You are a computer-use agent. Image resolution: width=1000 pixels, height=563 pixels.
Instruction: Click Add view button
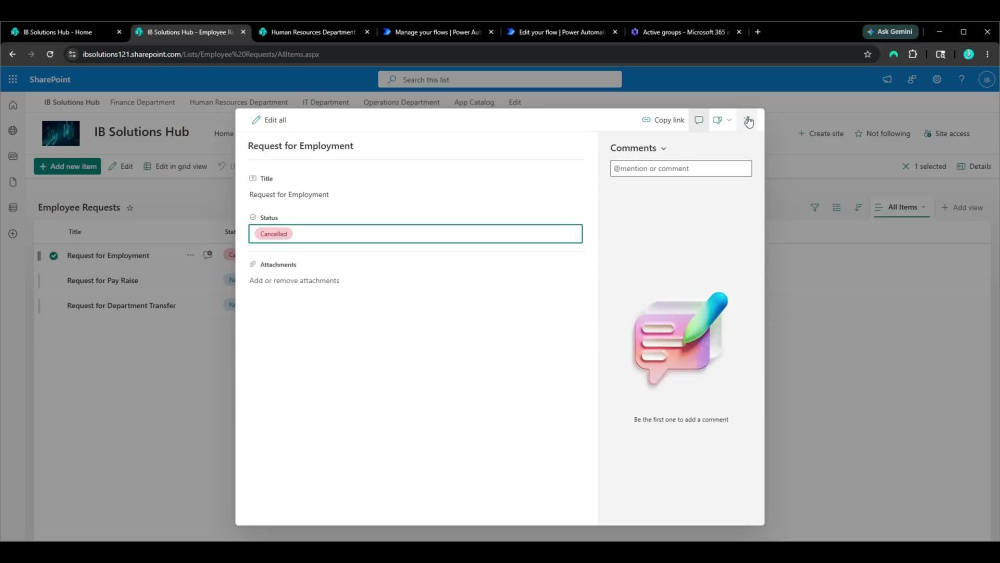pos(962,207)
